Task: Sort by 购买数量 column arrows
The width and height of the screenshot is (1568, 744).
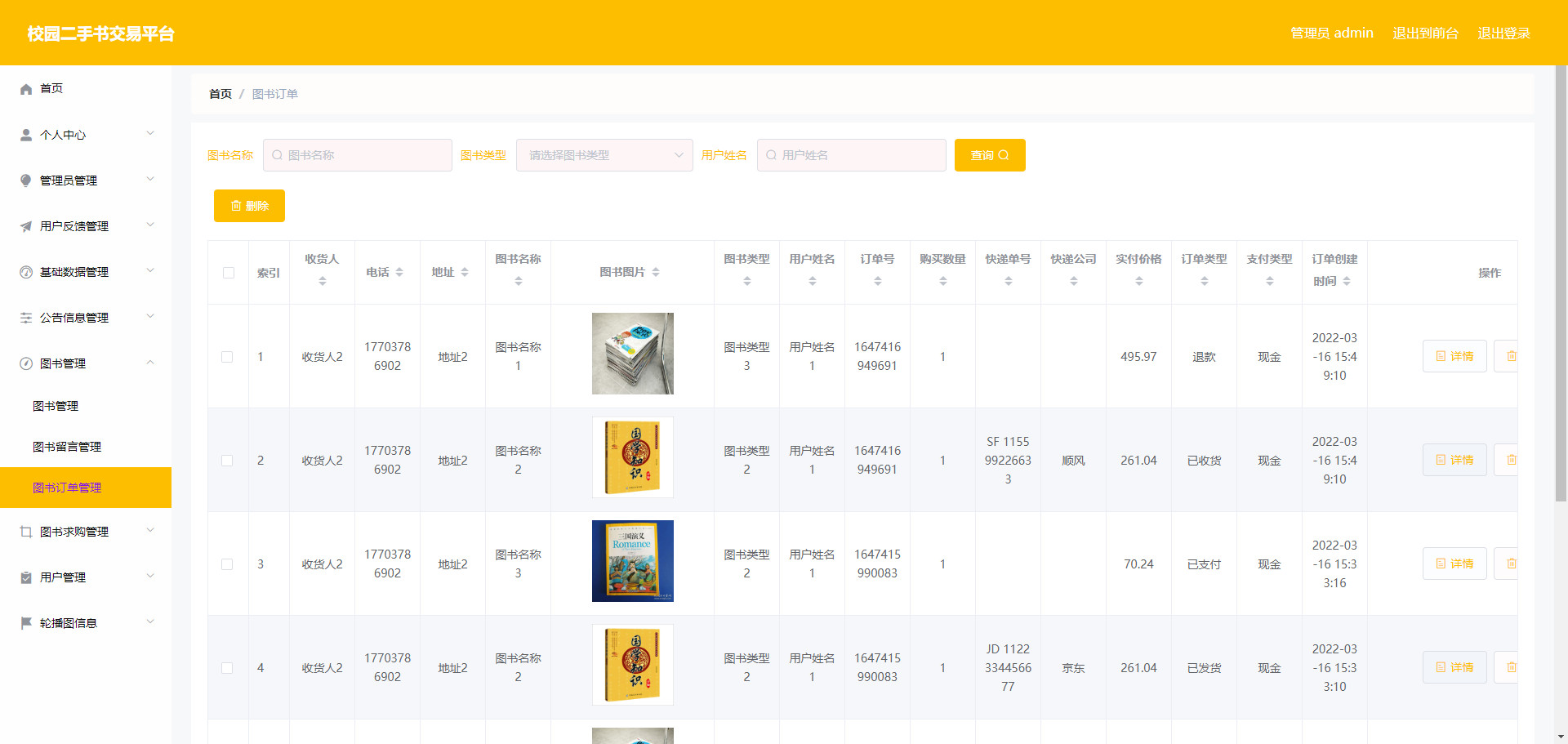Action: pyautogui.click(x=943, y=281)
